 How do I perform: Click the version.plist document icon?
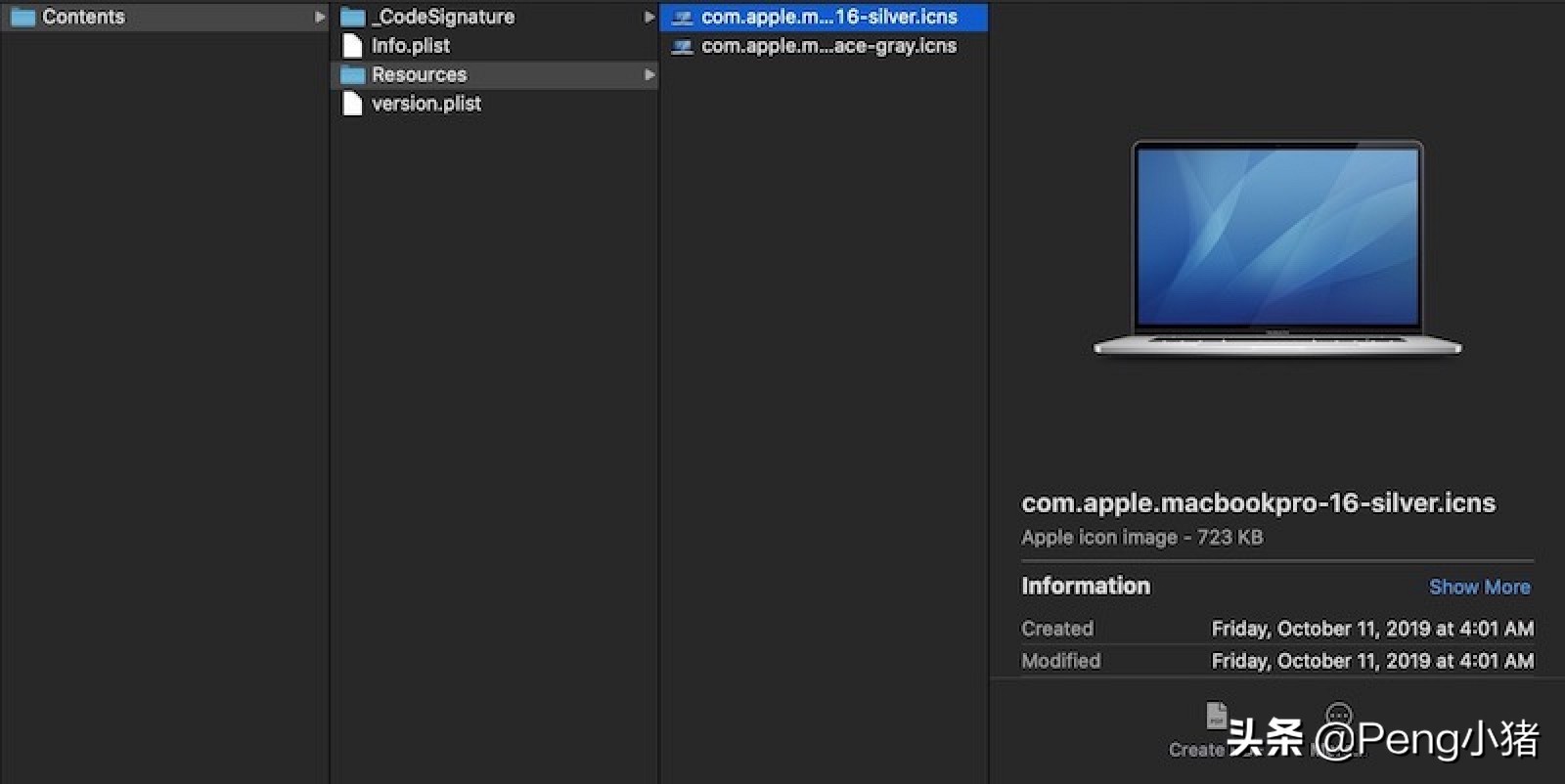point(352,103)
